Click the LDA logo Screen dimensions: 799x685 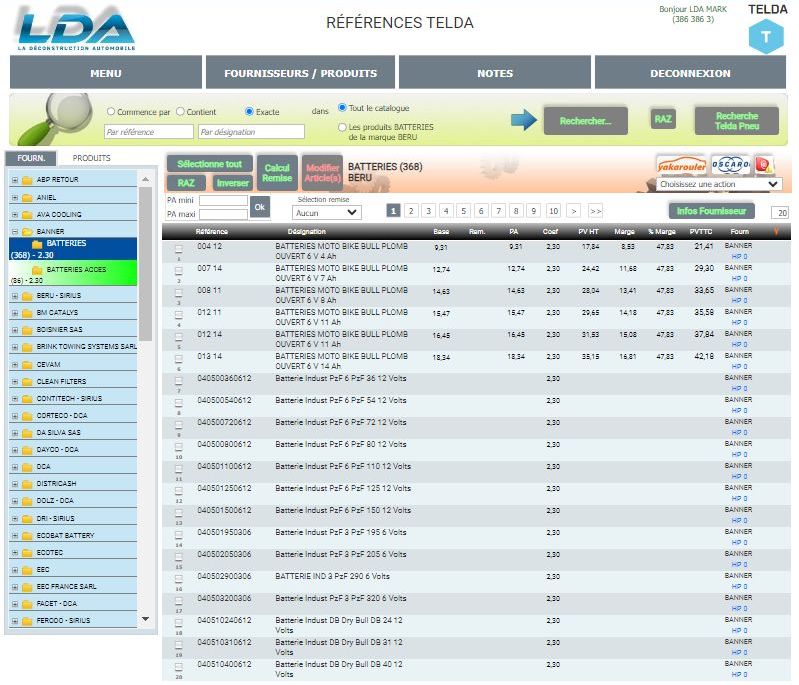(75, 28)
